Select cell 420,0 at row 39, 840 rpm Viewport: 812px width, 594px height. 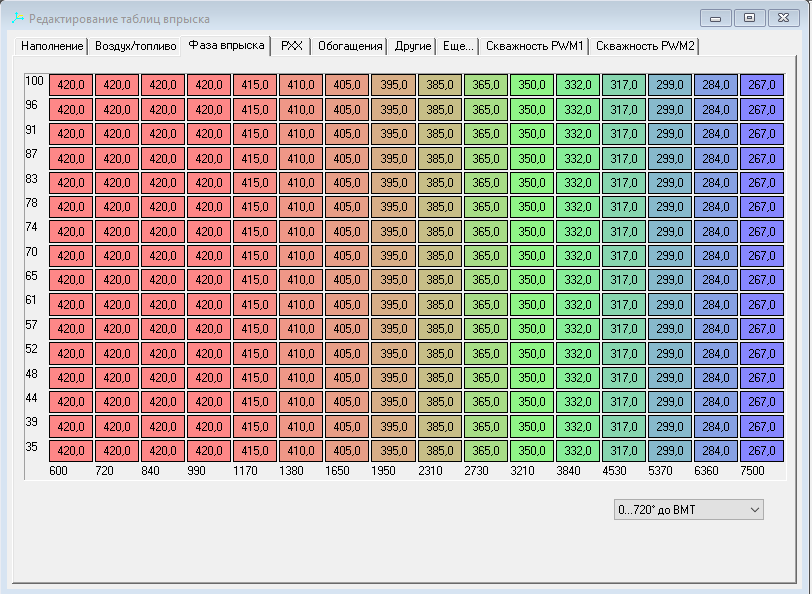pyautogui.click(x=163, y=426)
